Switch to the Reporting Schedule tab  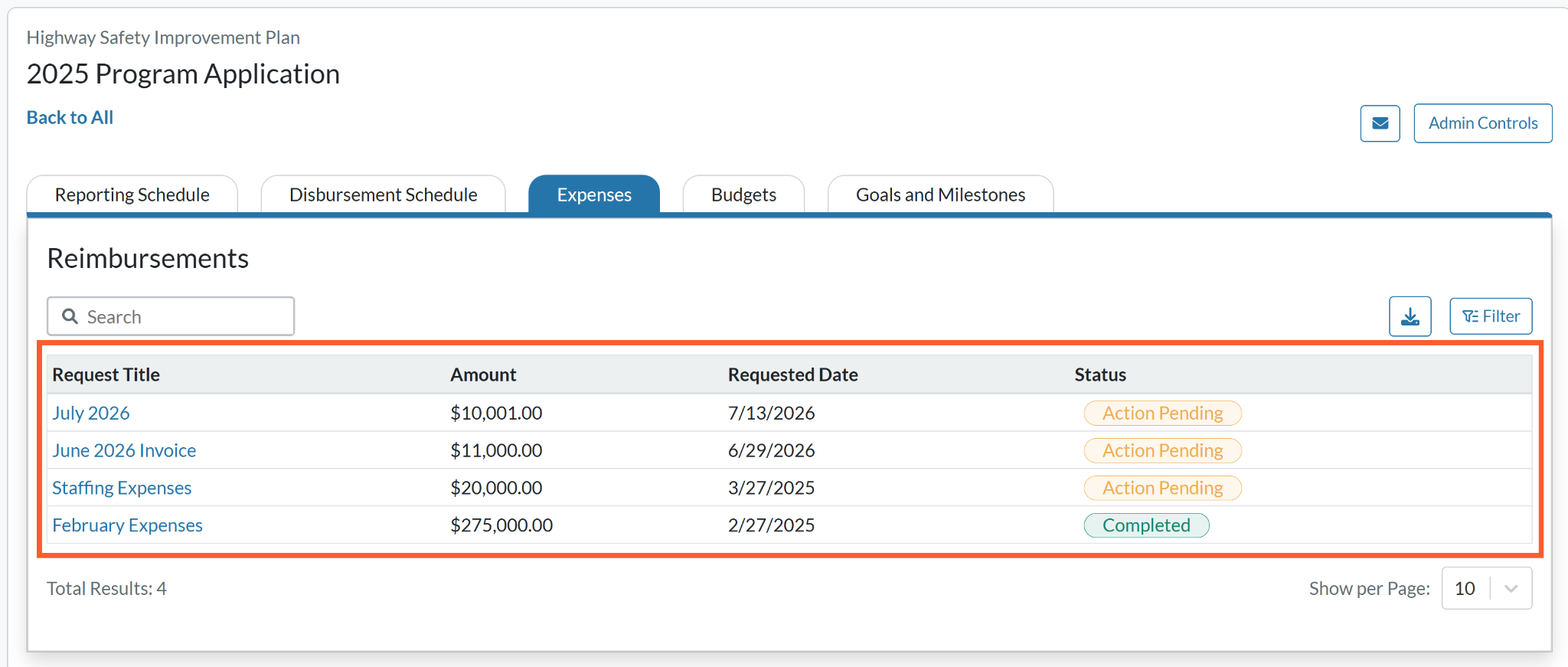(x=132, y=195)
